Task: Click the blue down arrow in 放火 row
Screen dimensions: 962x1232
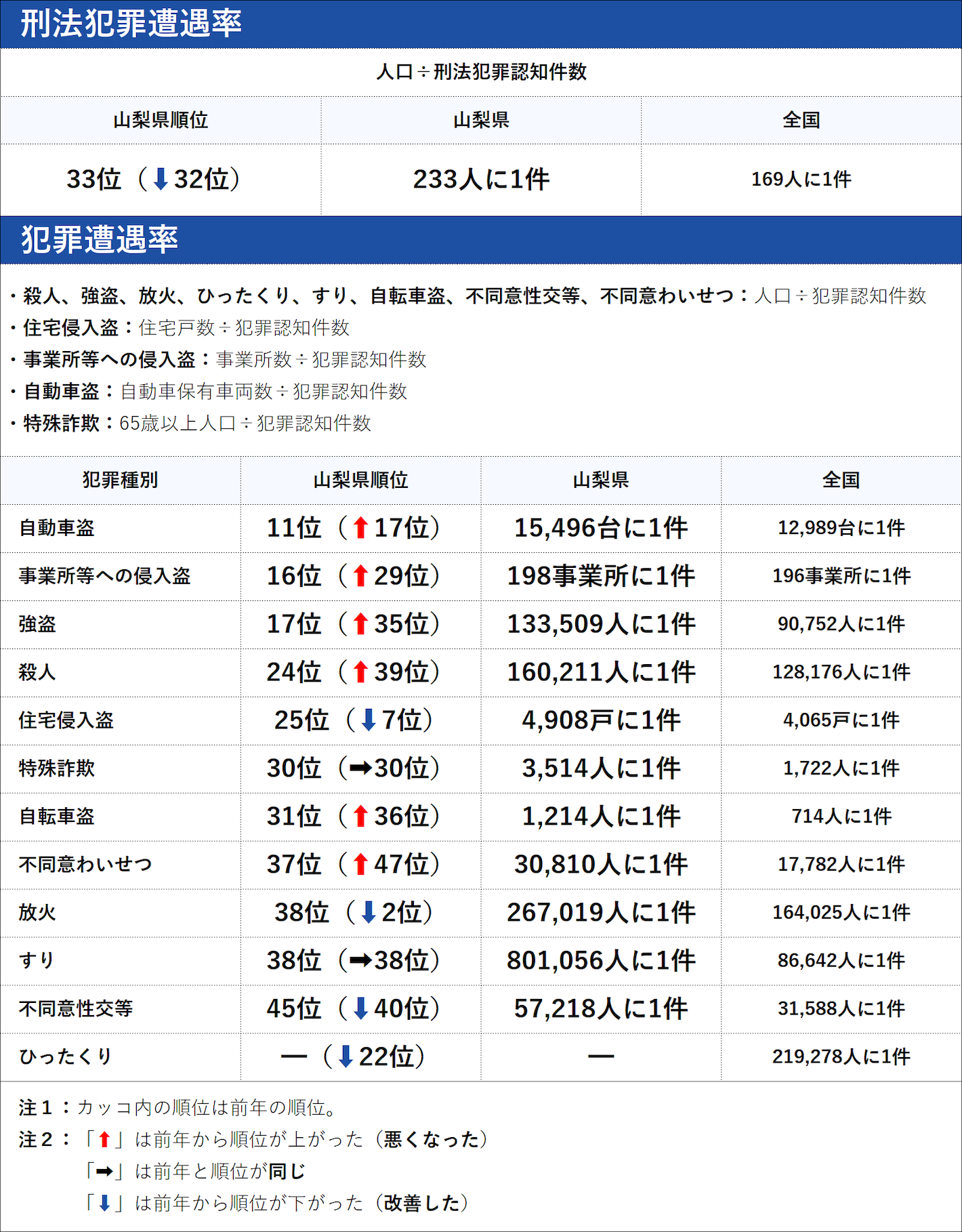Action: pos(369,913)
